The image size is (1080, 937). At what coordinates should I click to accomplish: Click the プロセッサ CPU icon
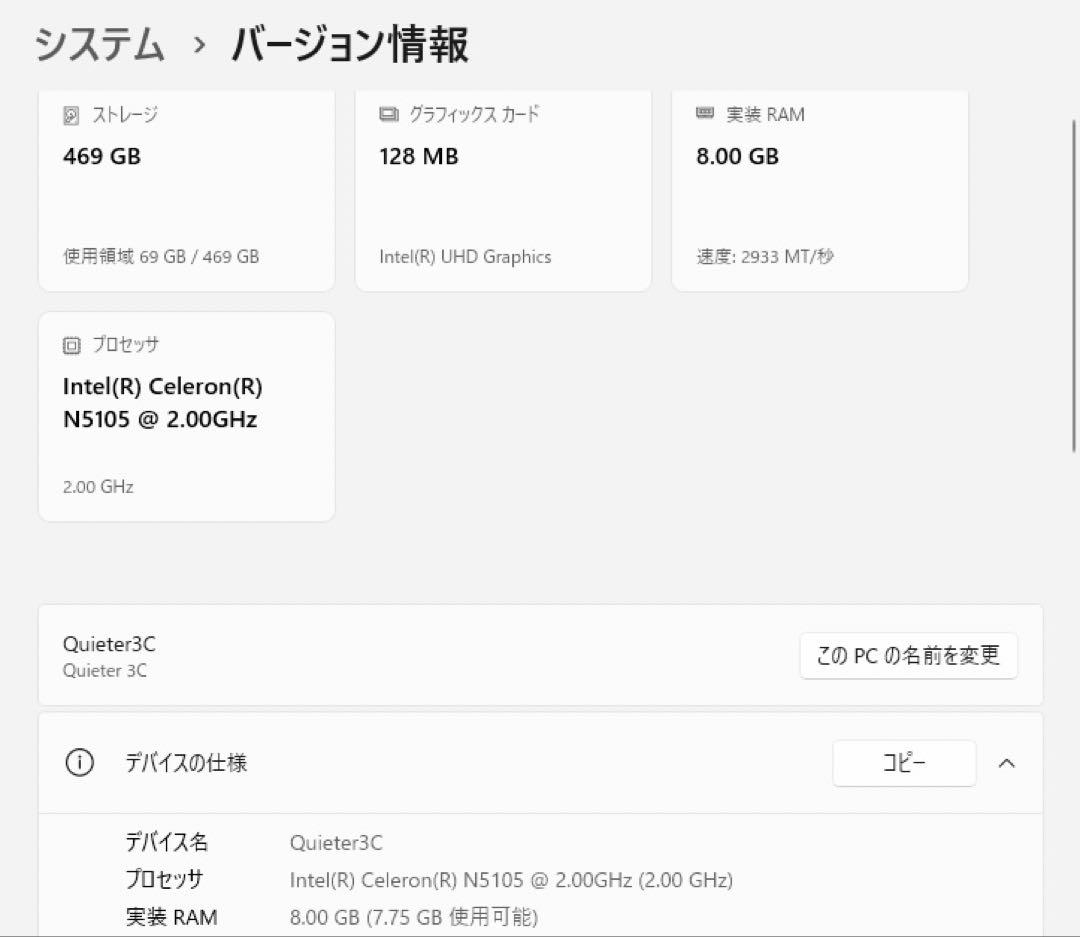[x=71, y=344]
